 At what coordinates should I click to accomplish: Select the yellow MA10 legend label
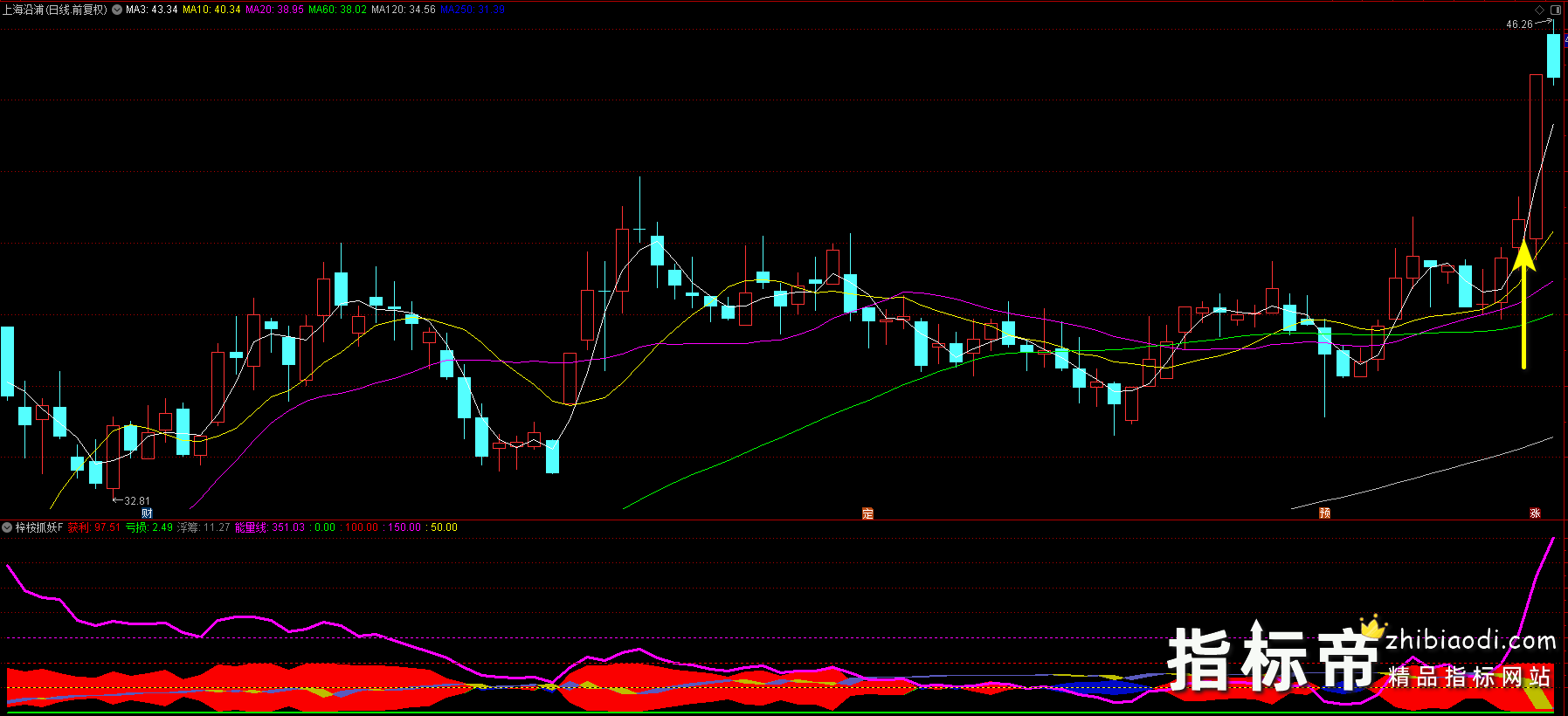pos(211,10)
